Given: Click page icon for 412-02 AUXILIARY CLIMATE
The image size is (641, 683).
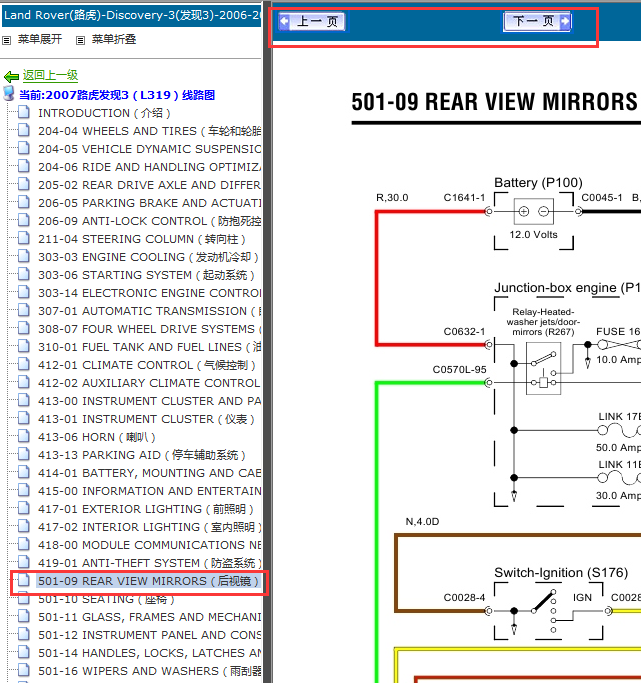Looking at the screenshot, I should [24, 382].
